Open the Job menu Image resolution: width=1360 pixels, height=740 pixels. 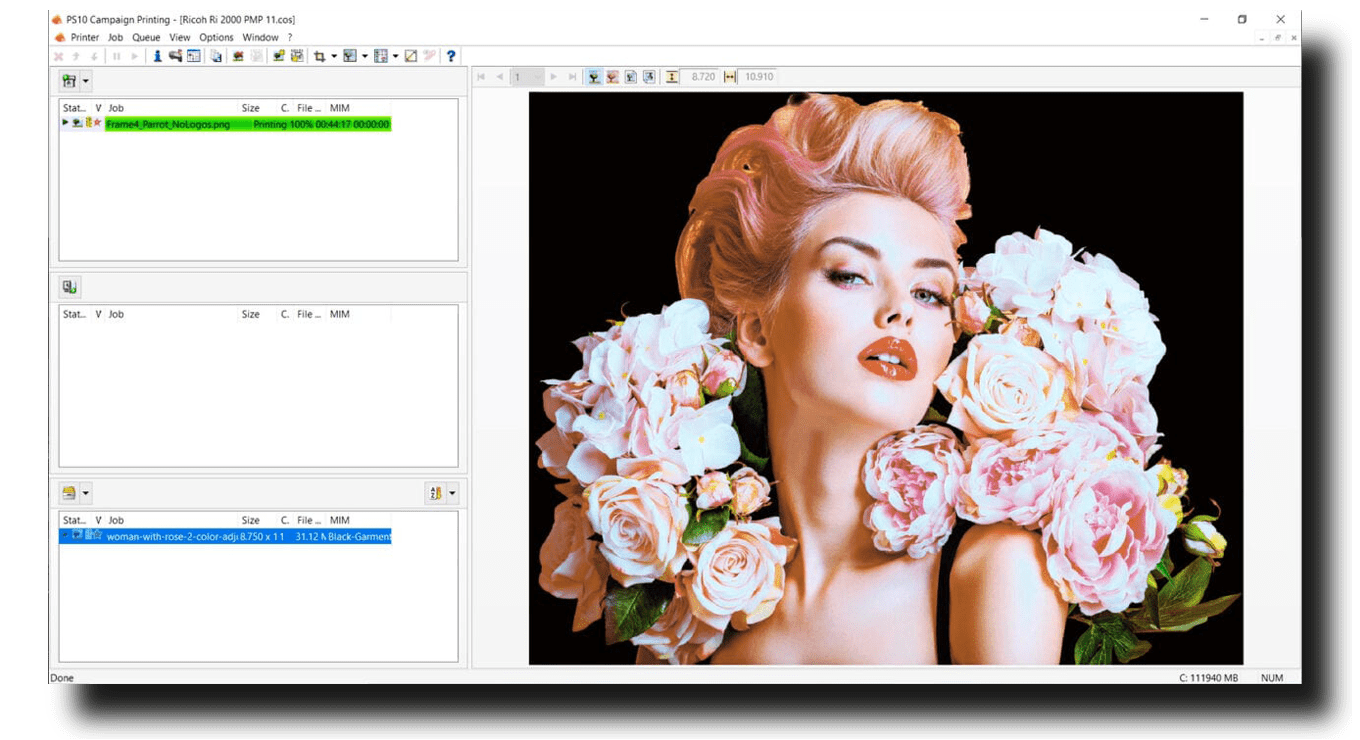115,38
